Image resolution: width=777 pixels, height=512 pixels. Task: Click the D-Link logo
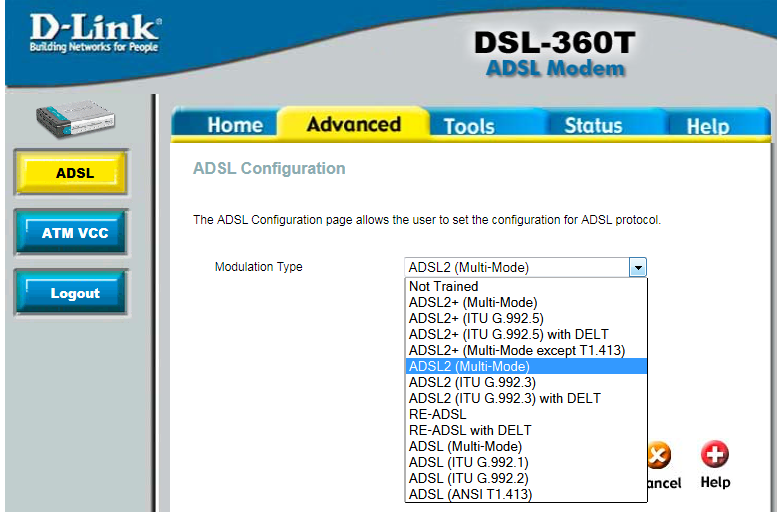(x=95, y=33)
